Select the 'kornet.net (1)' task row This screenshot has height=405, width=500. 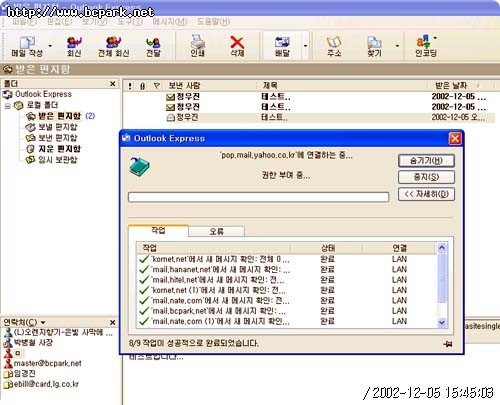(287, 290)
